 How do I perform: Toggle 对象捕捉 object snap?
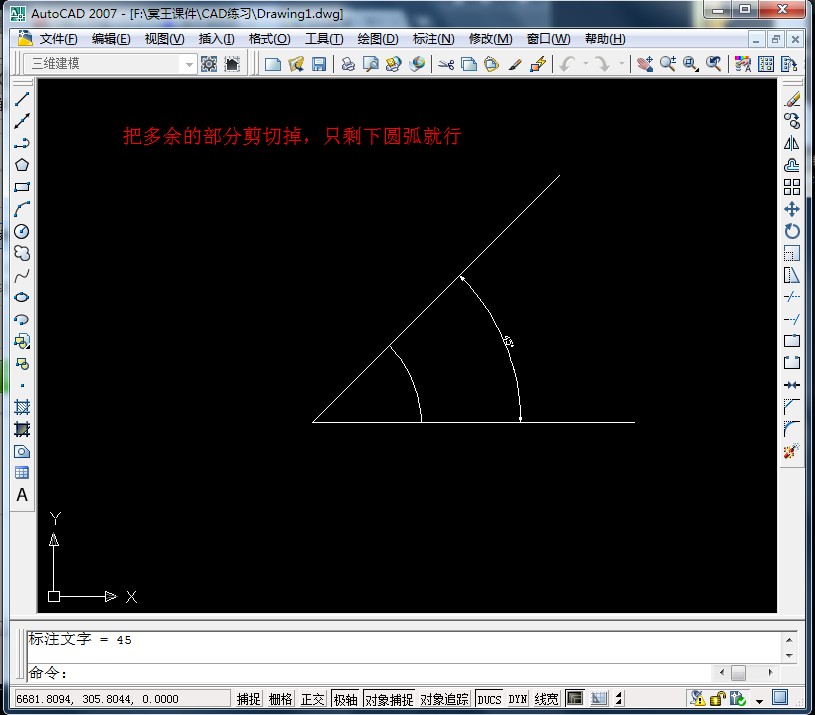point(389,699)
